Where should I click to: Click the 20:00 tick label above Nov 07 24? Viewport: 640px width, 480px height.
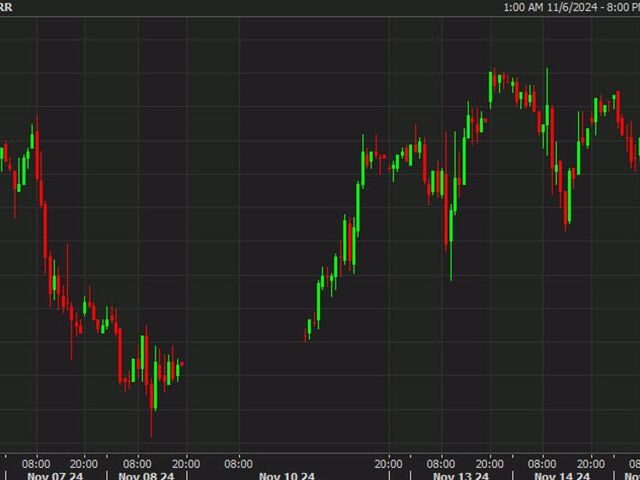pos(84,464)
